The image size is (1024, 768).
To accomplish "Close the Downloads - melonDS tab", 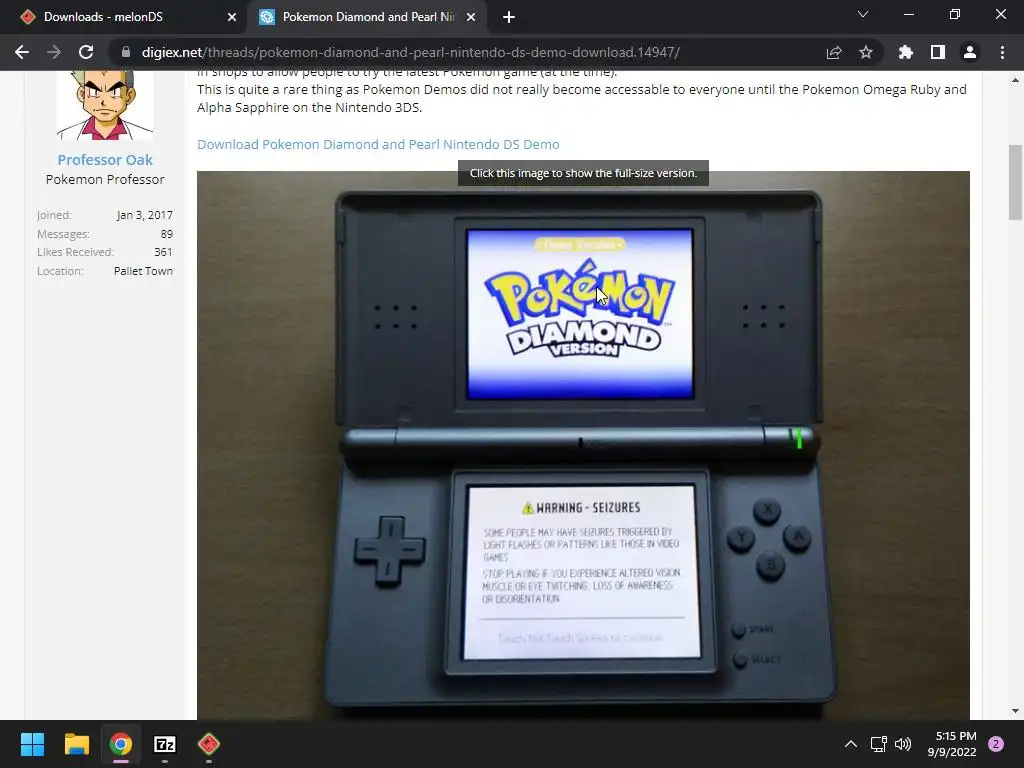I will click(232, 17).
